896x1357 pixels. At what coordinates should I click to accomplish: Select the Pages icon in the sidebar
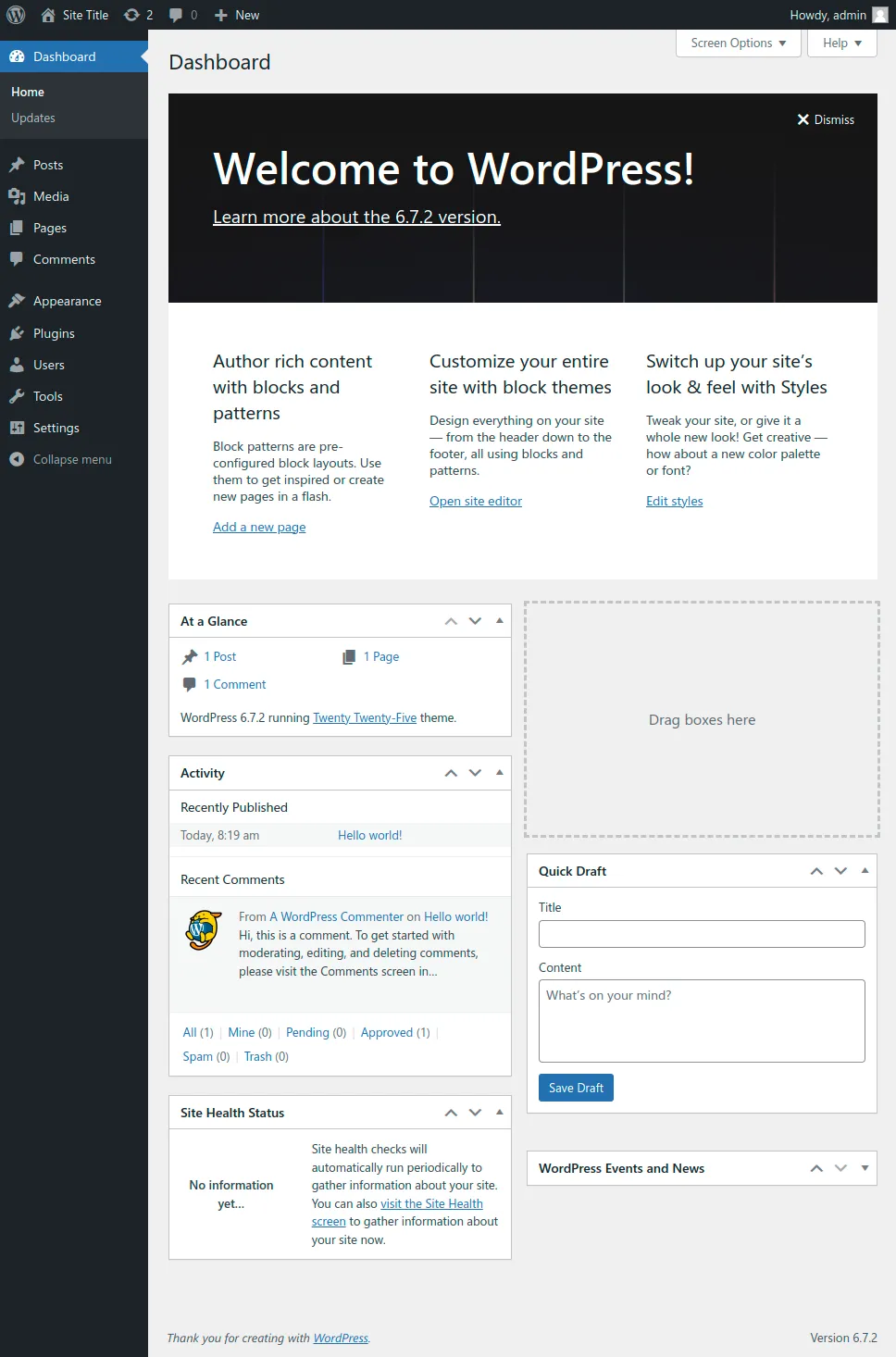(x=19, y=228)
